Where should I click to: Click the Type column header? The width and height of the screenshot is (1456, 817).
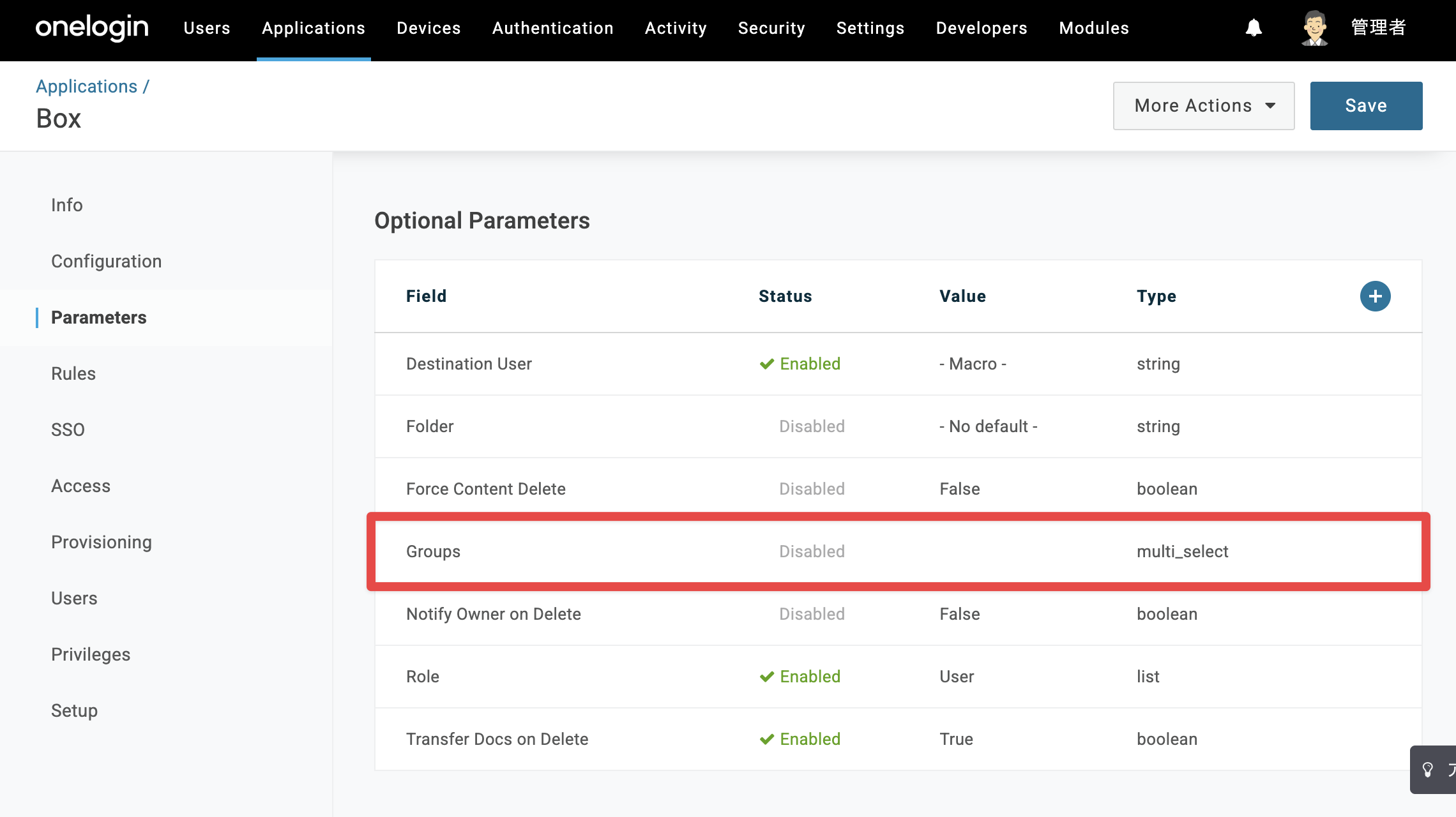pos(1156,296)
